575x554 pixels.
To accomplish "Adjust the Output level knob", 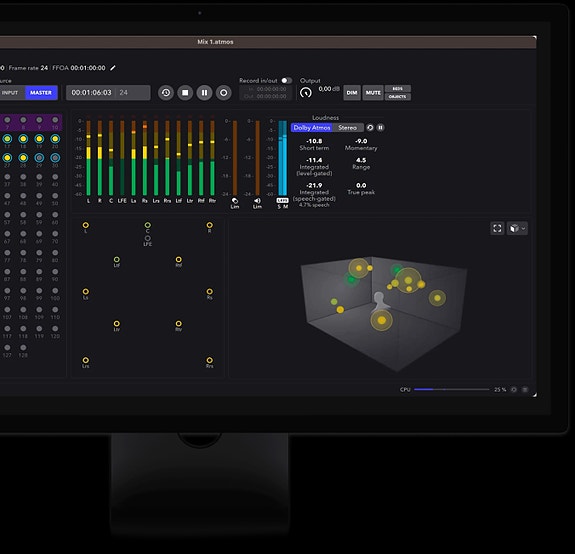I will 305,93.
